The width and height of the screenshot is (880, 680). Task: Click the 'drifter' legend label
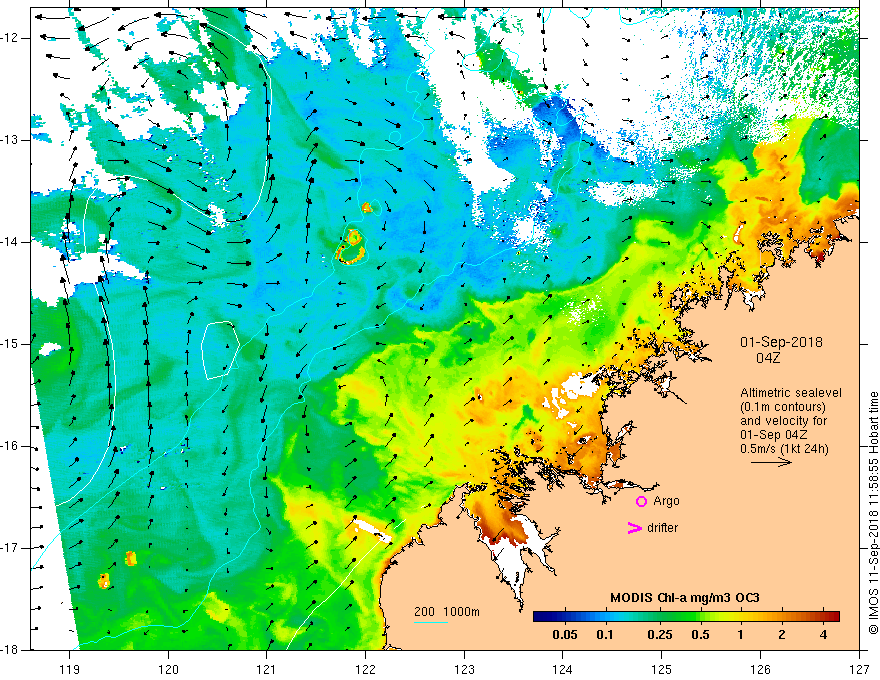pos(662,528)
